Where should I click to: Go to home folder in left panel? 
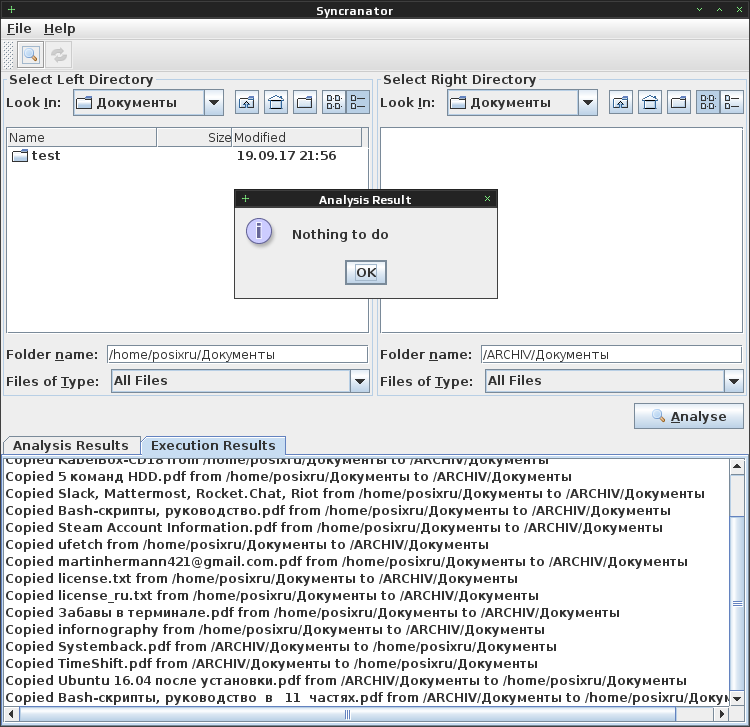point(276,102)
